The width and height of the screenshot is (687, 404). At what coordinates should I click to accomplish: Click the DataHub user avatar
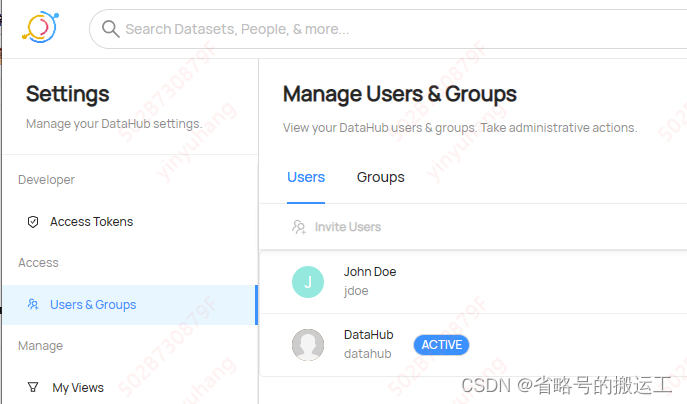tap(308, 345)
